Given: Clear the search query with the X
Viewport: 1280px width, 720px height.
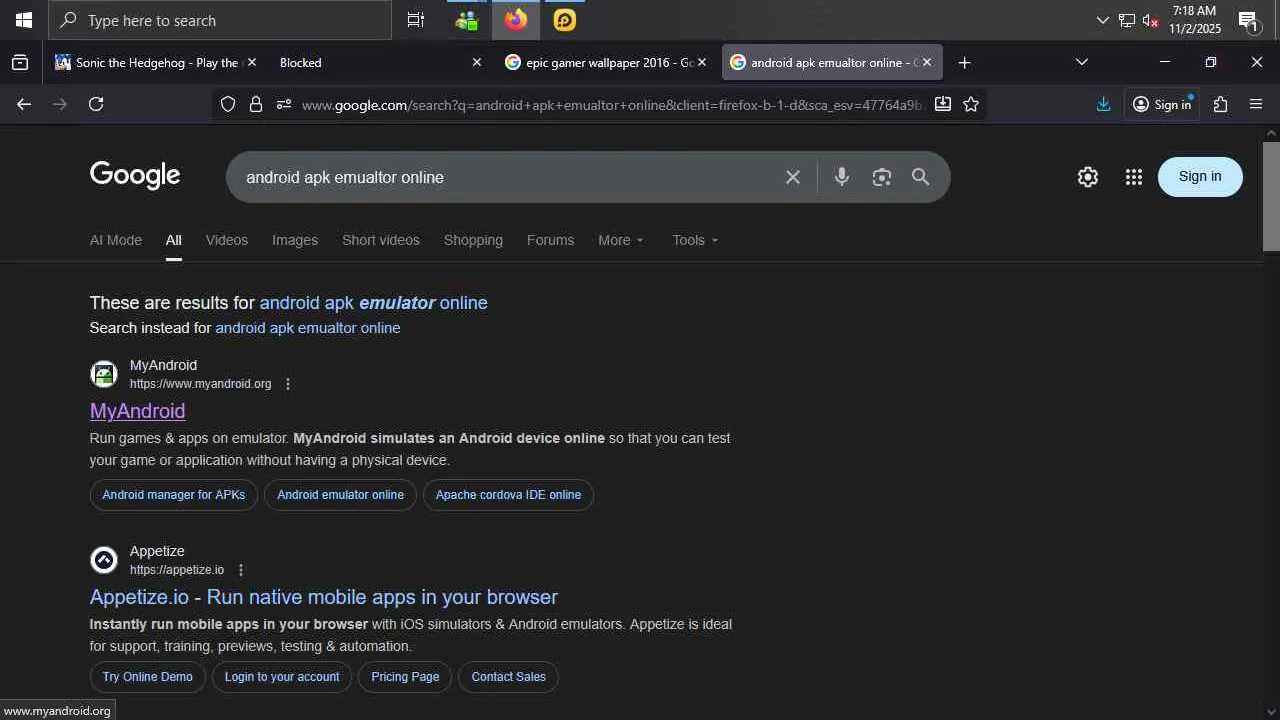Looking at the screenshot, I should click(x=793, y=177).
